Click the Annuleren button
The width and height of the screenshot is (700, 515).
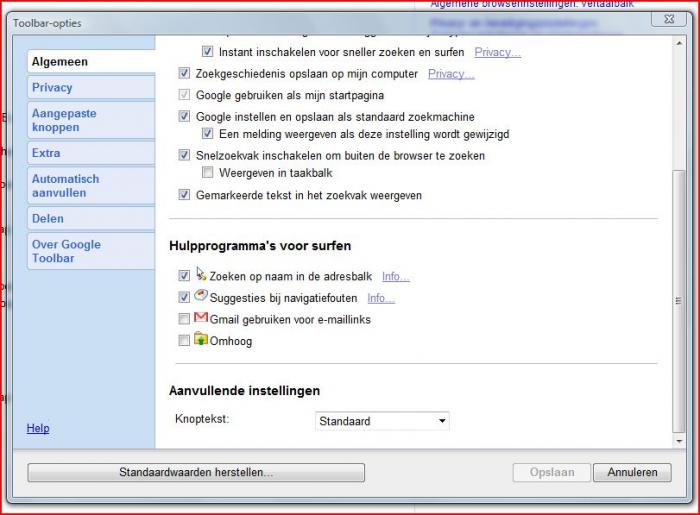point(632,472)
